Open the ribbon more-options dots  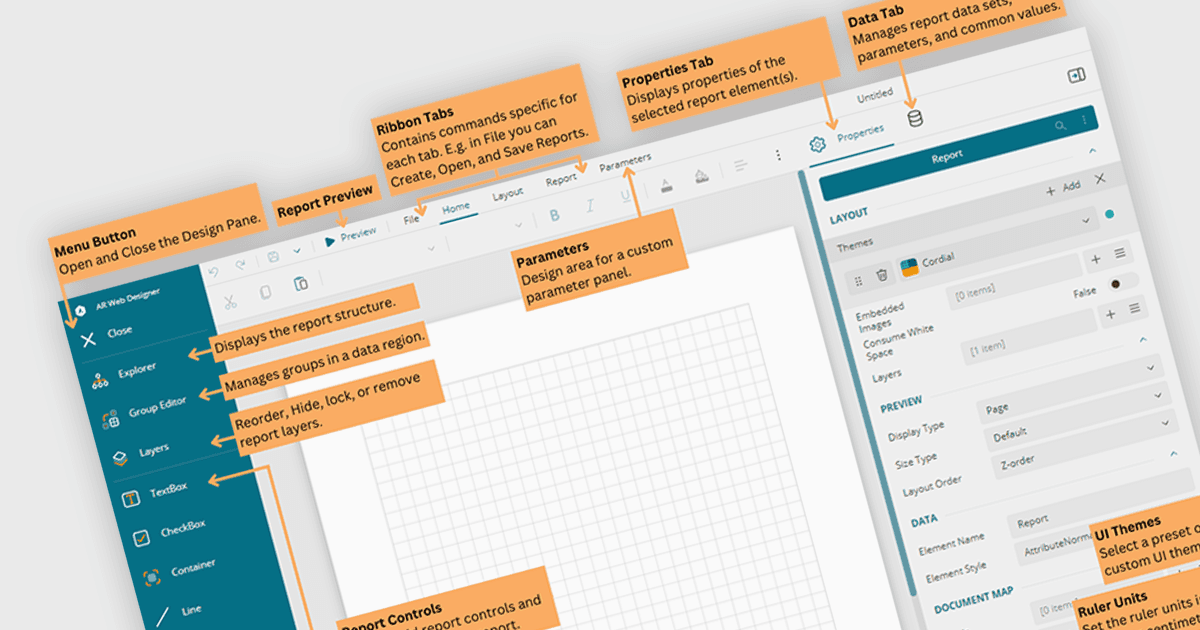[x=779, y=156]
